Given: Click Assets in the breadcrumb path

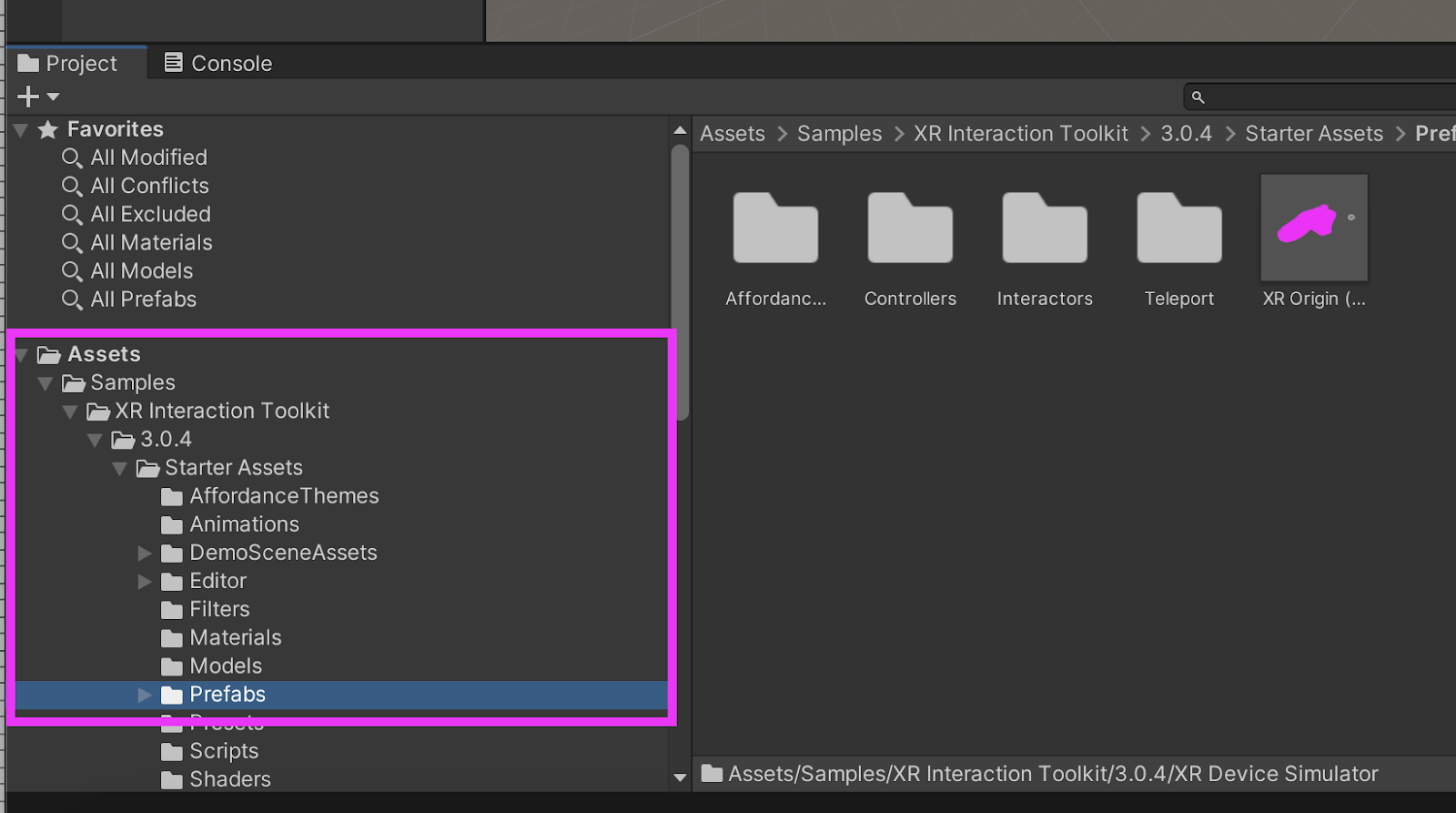Looking at the screenshot, I should (x=733, y=134).
